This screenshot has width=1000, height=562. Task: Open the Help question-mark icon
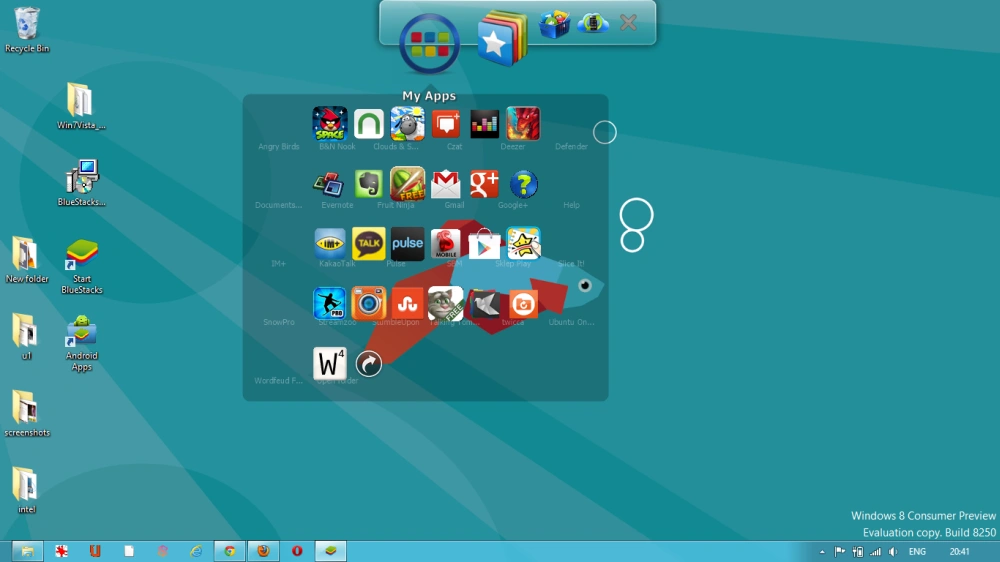[x=524, y=184]
